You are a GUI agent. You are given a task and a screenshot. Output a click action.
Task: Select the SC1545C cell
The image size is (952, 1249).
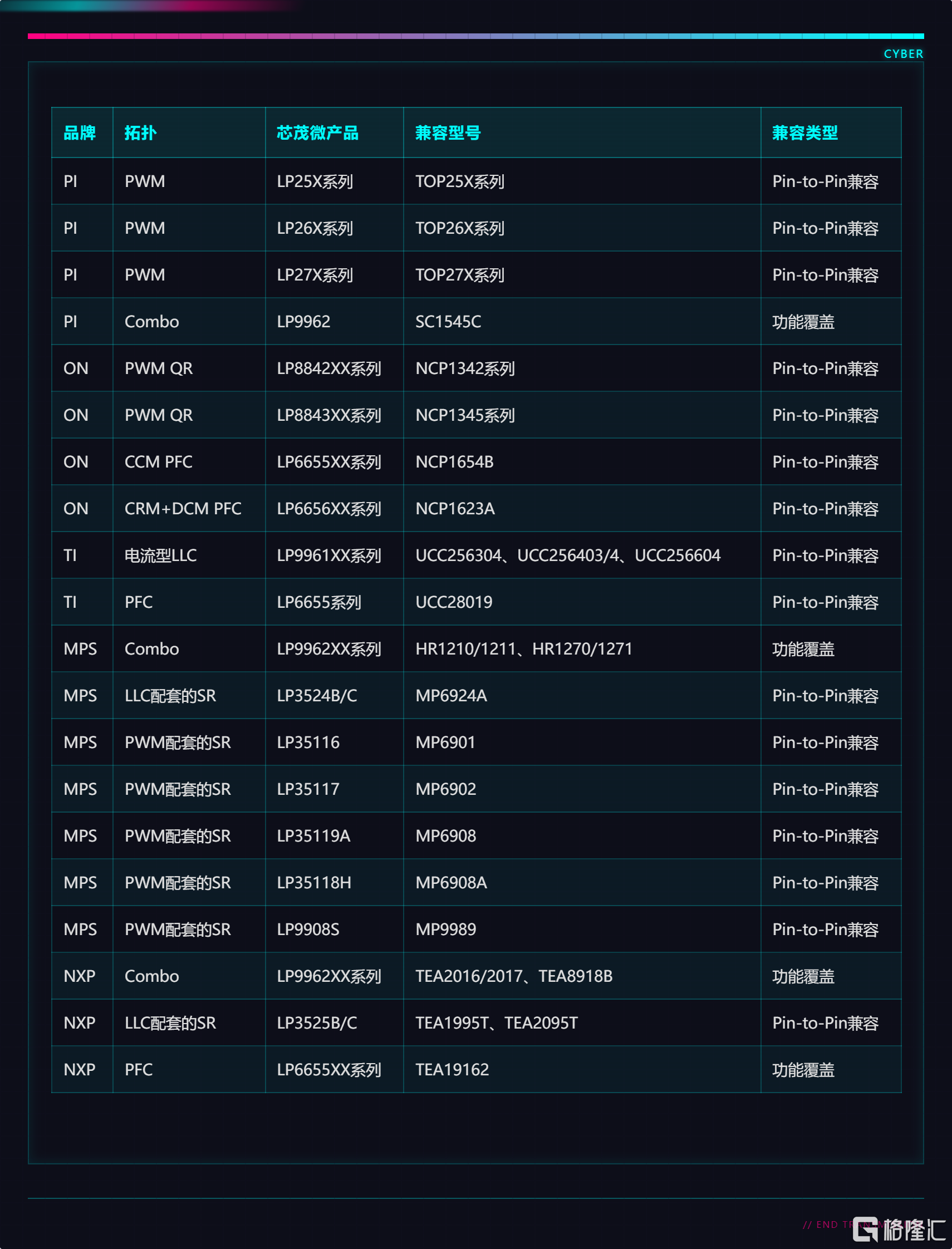click(448, 322)
